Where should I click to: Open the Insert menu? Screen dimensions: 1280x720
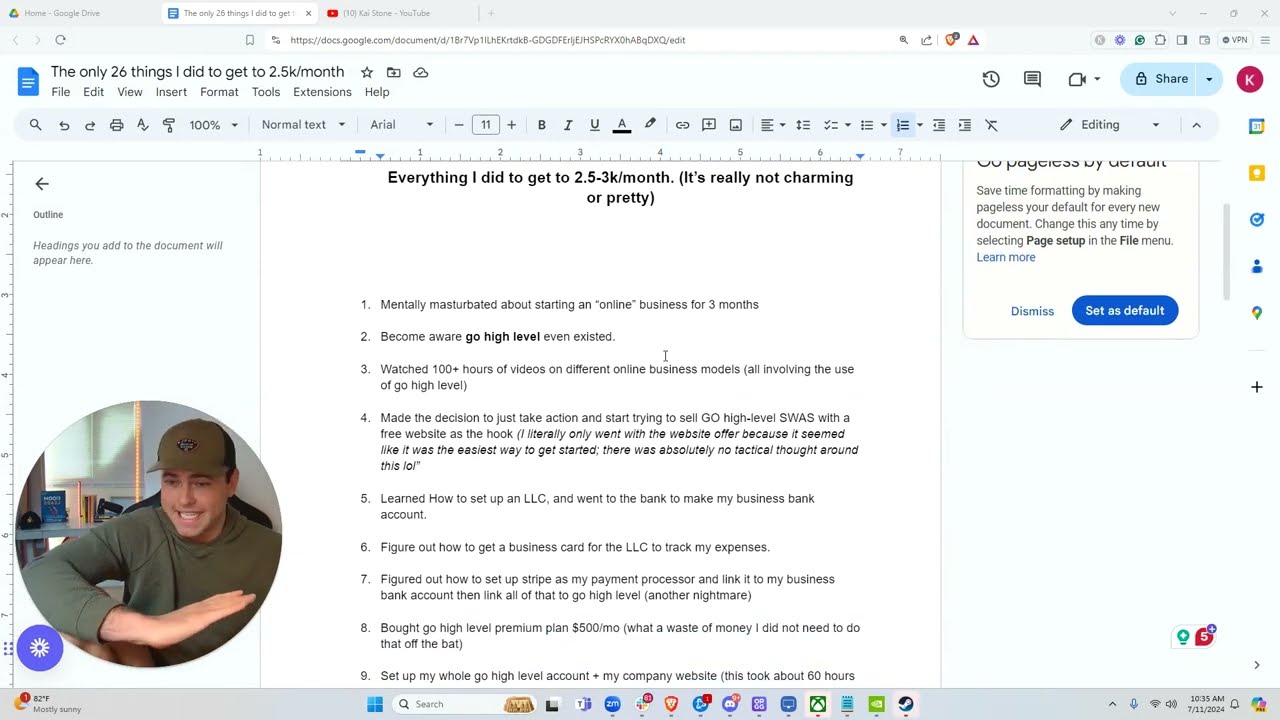171,92
